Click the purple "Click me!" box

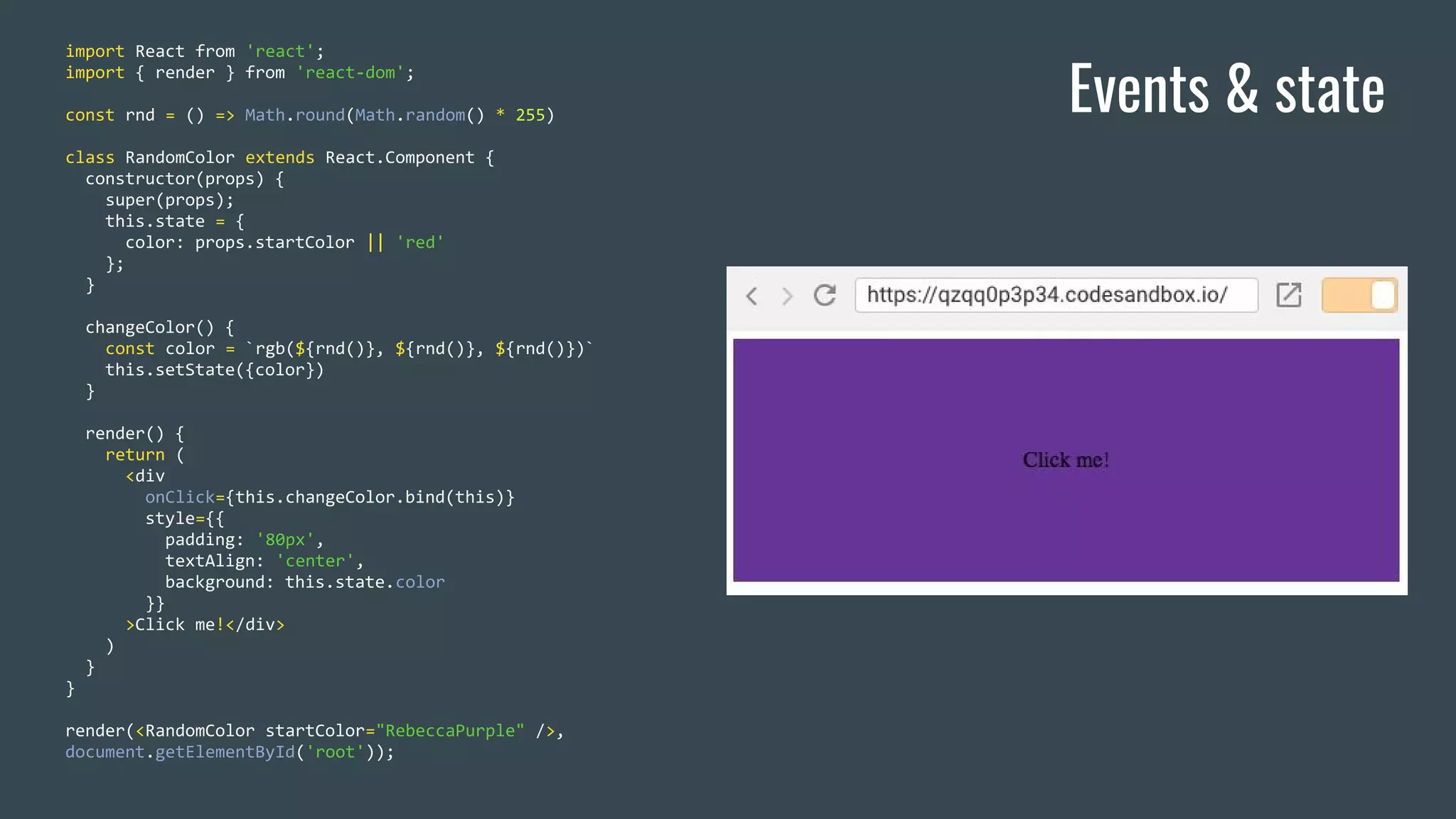pos(1066,460)
